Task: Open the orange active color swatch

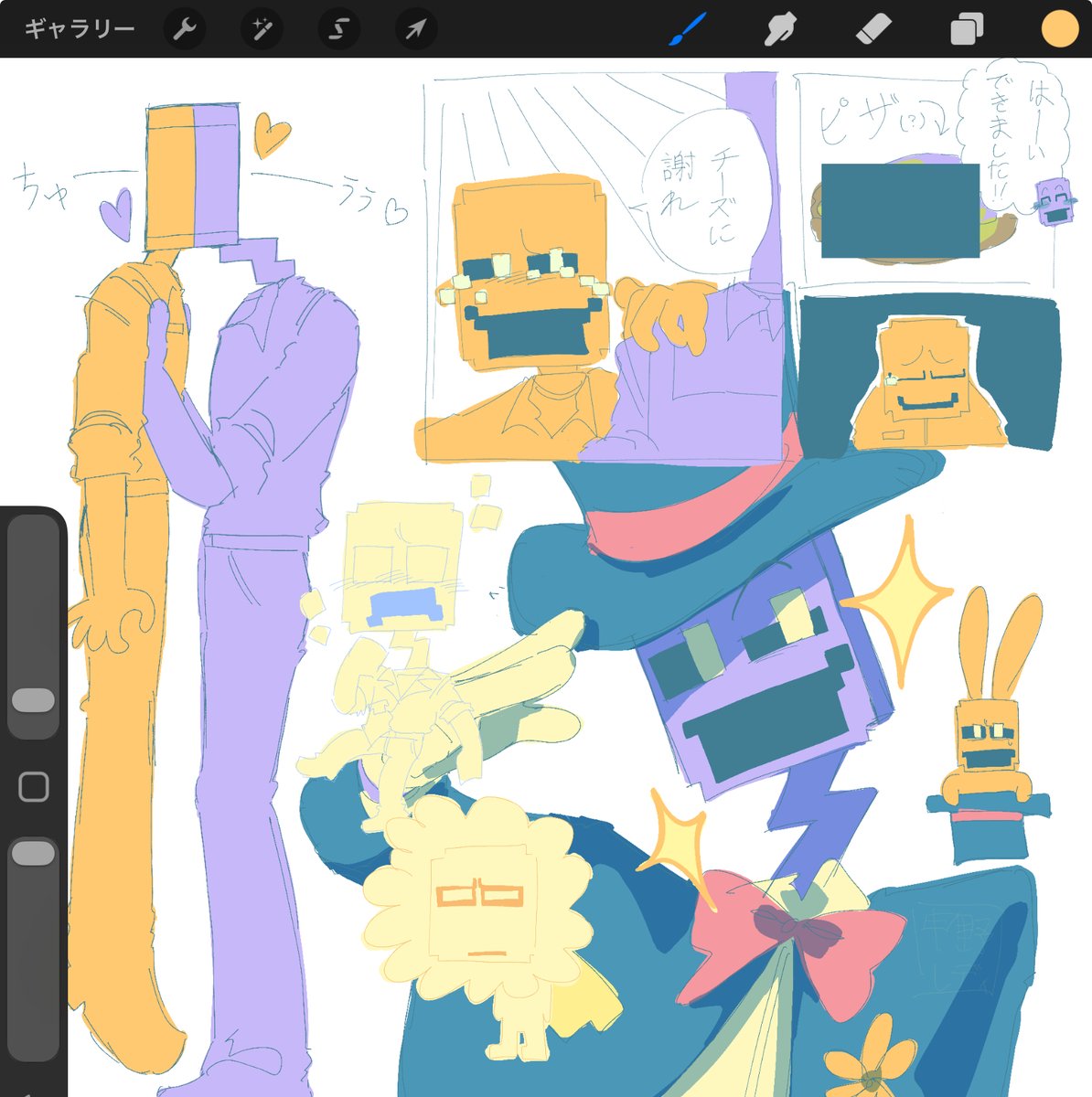Action: coord(1060,29)
